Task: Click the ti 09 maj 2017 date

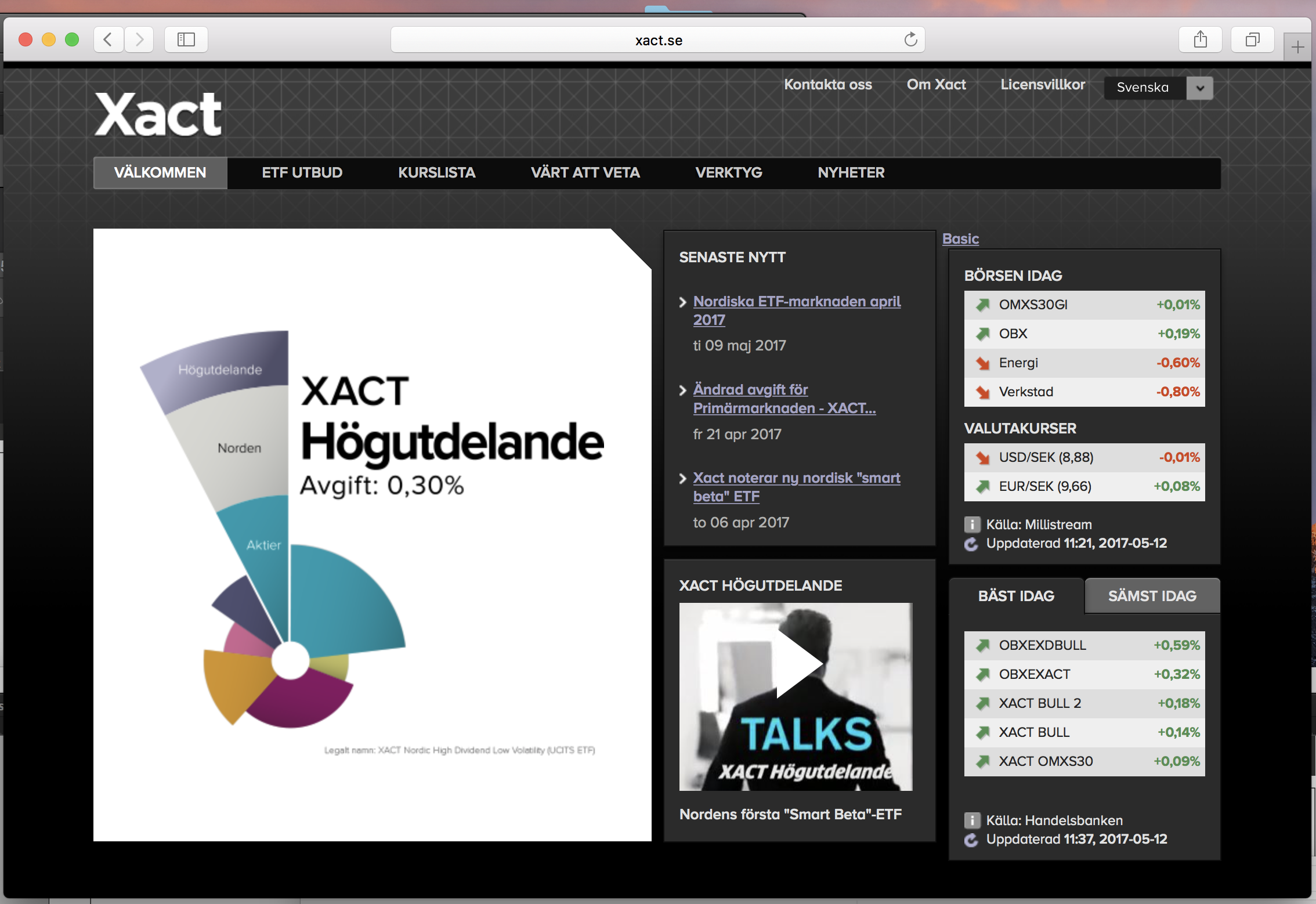Action: tap(739, 346)
